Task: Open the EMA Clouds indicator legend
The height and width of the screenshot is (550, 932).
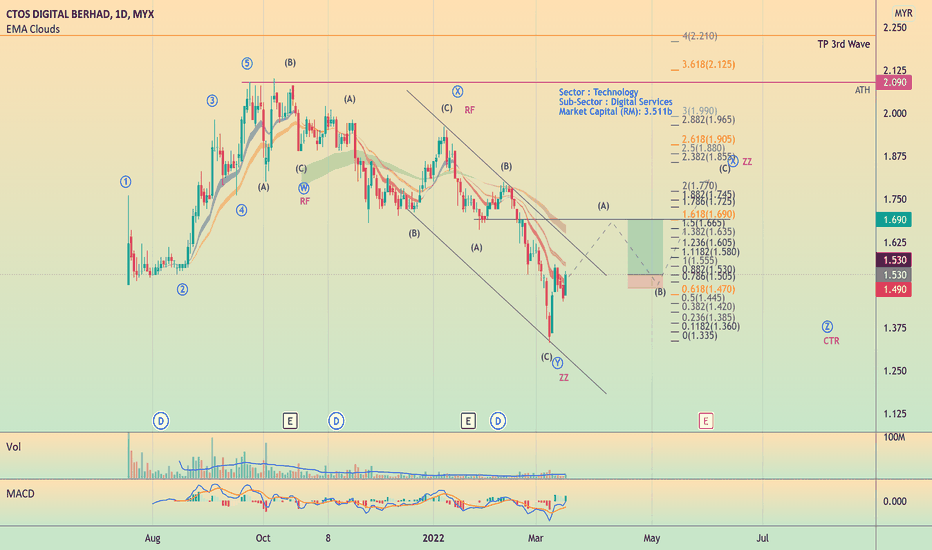Action: tap(33, 29)
